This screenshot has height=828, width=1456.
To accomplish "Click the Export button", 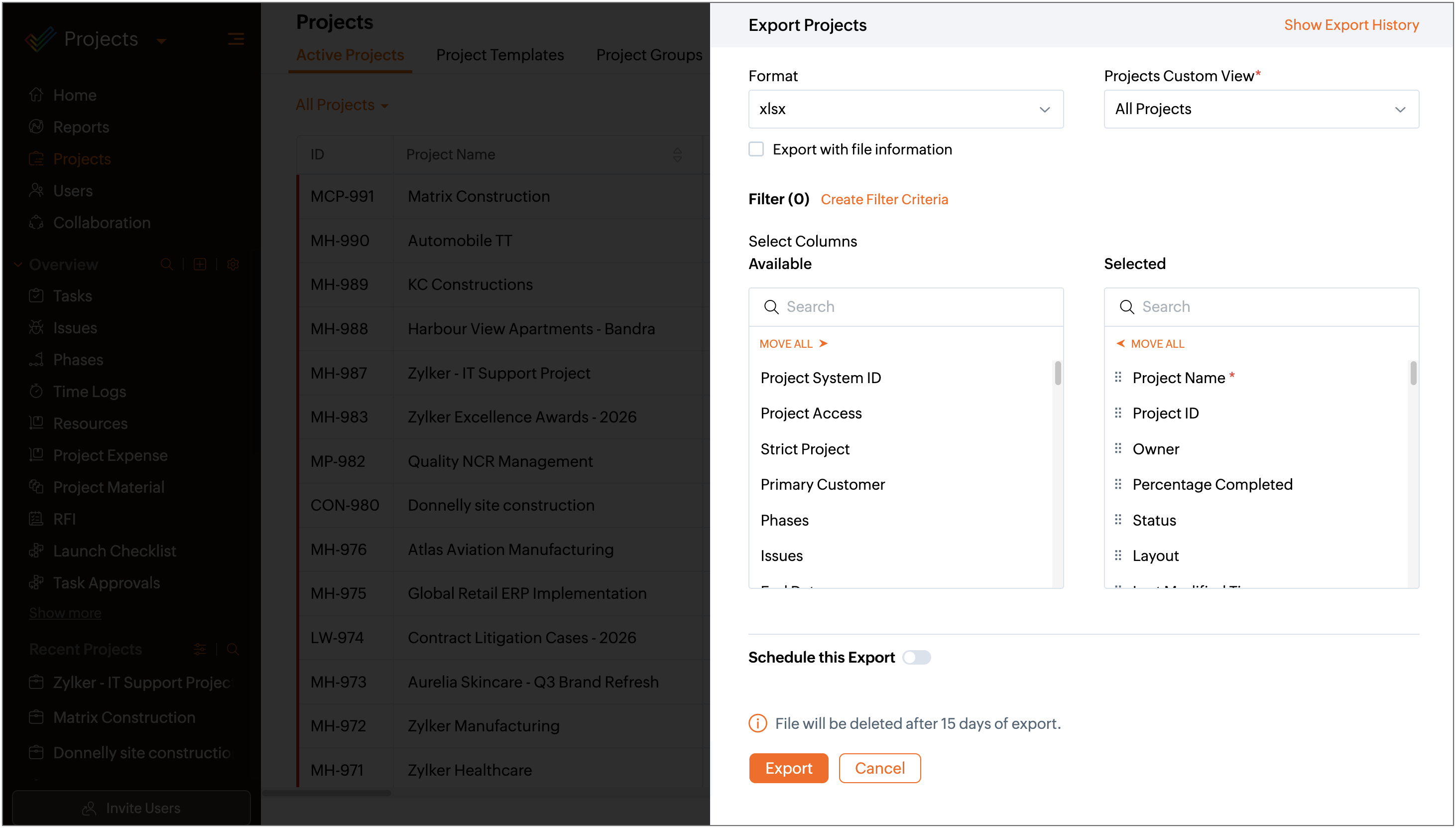I will pos(788,768).
